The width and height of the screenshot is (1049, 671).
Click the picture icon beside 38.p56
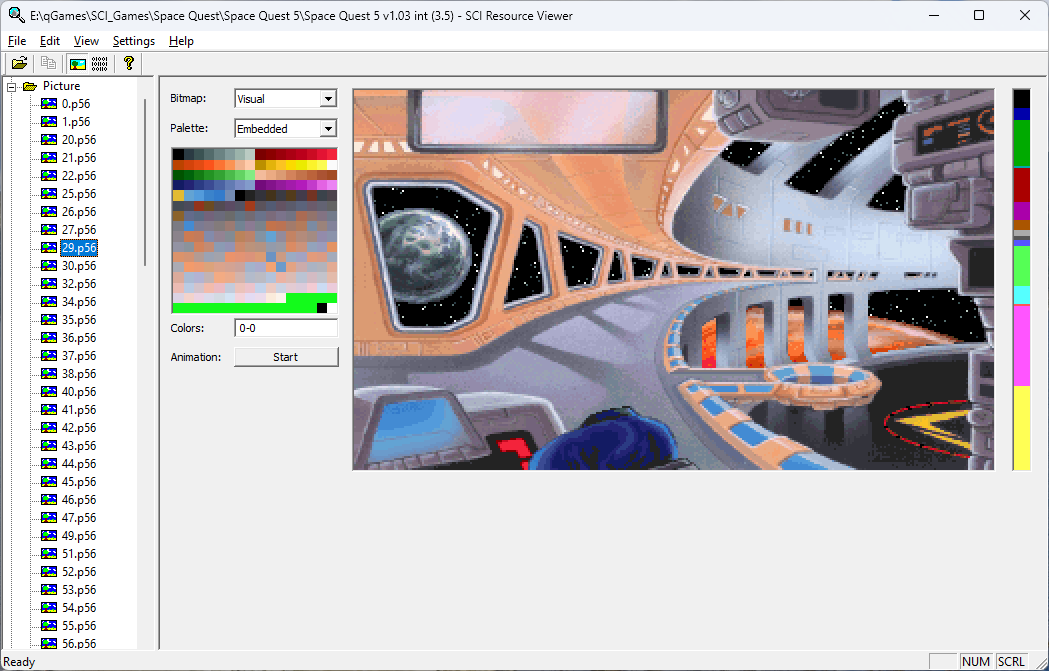point(49,374)
